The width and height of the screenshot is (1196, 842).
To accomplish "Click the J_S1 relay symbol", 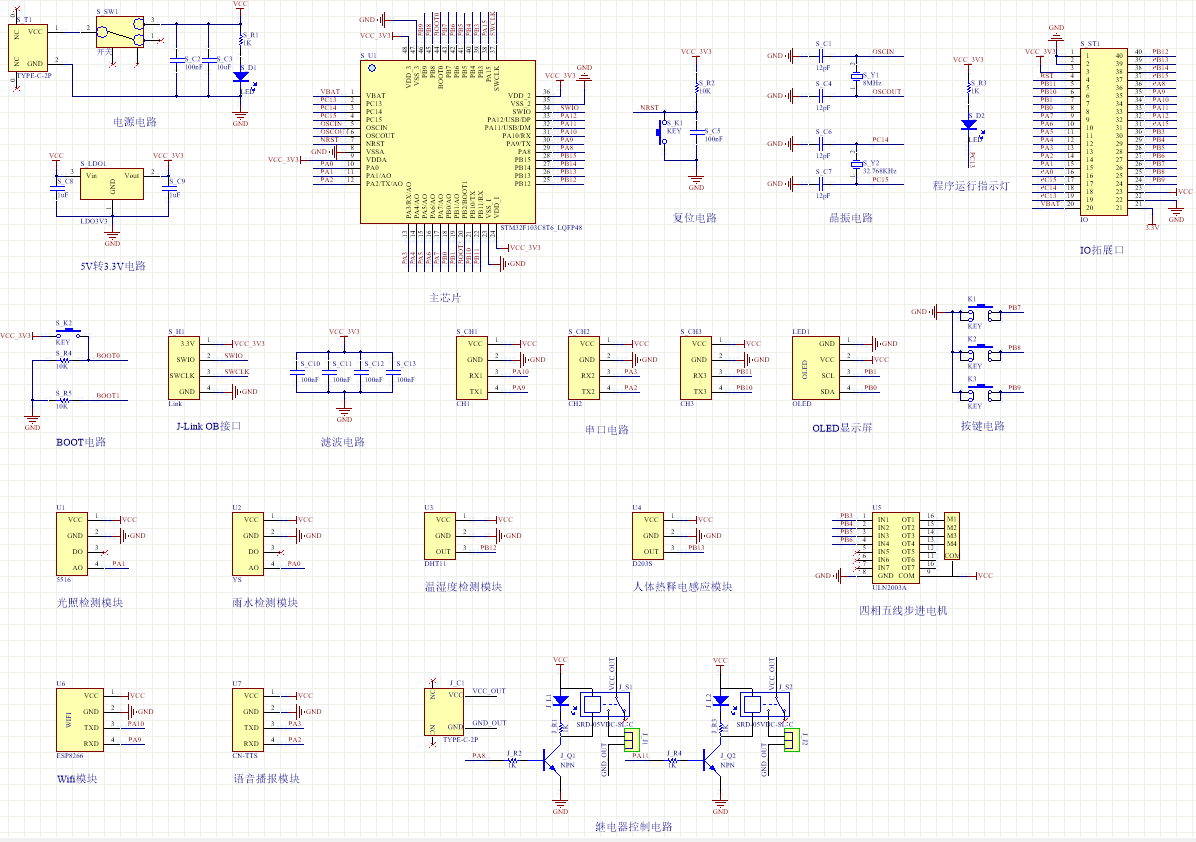I will [605, 705].
